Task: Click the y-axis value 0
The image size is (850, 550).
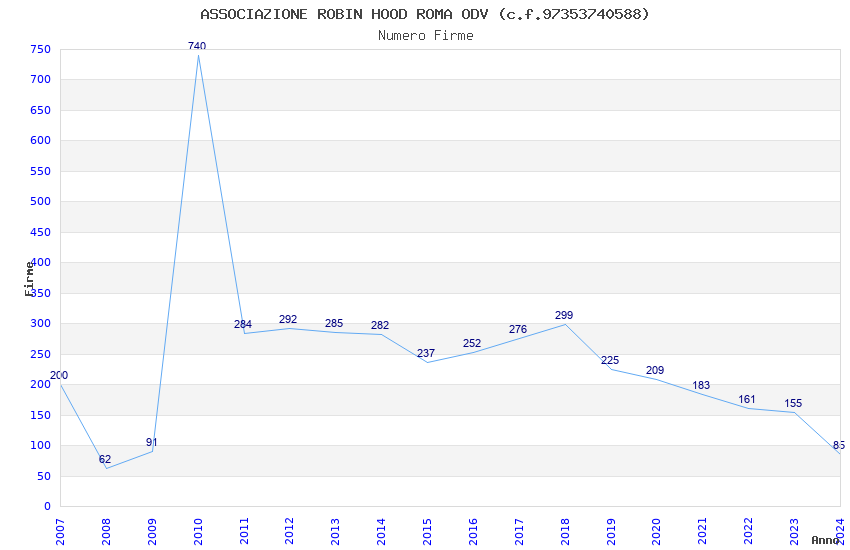Action: (48, 507)
